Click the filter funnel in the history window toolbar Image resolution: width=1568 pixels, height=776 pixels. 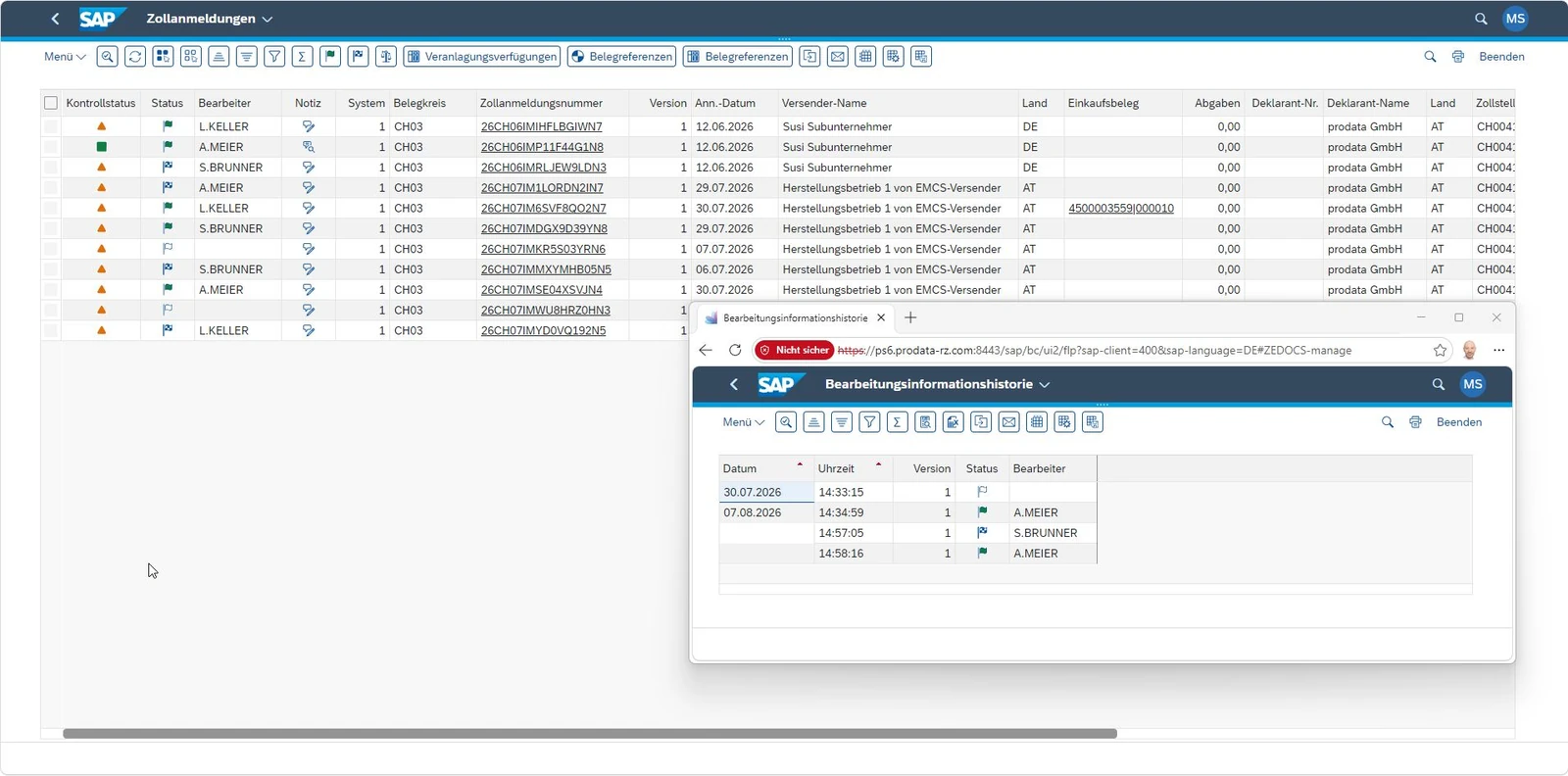click(869, 422)
